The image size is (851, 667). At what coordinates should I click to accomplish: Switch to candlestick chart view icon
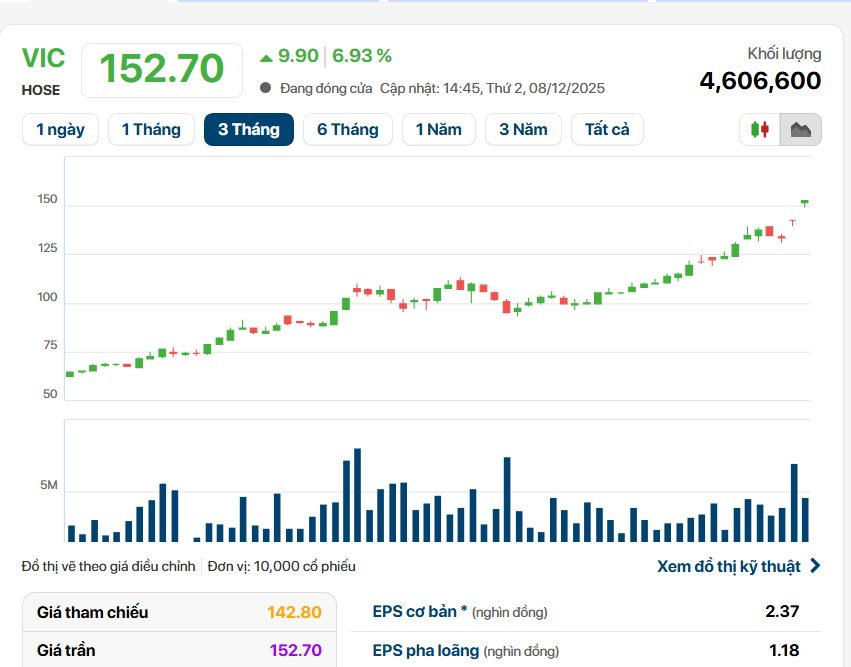click(x=760, y=130)
